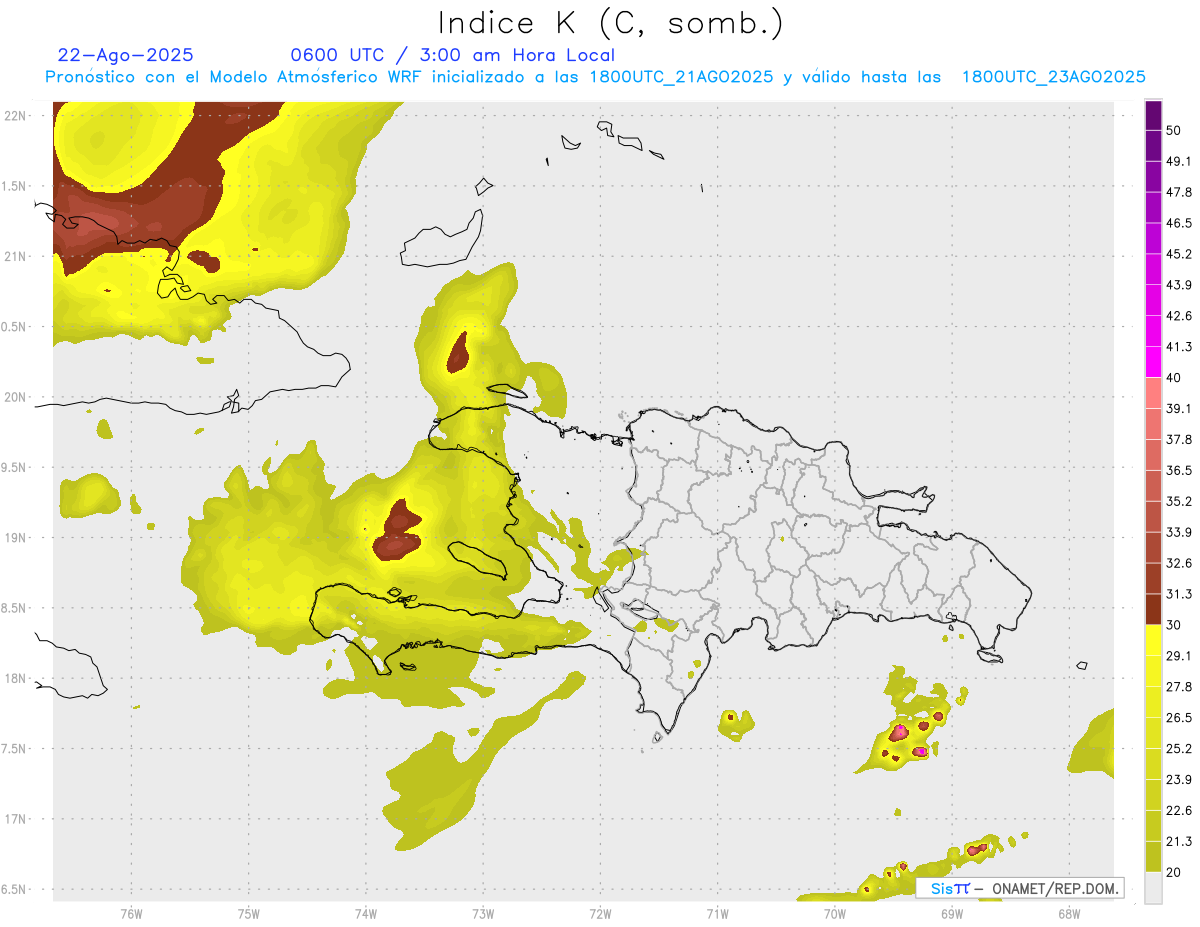Click the latitude label '17N'
This screenshot has height=927, width=1200.
15,819
